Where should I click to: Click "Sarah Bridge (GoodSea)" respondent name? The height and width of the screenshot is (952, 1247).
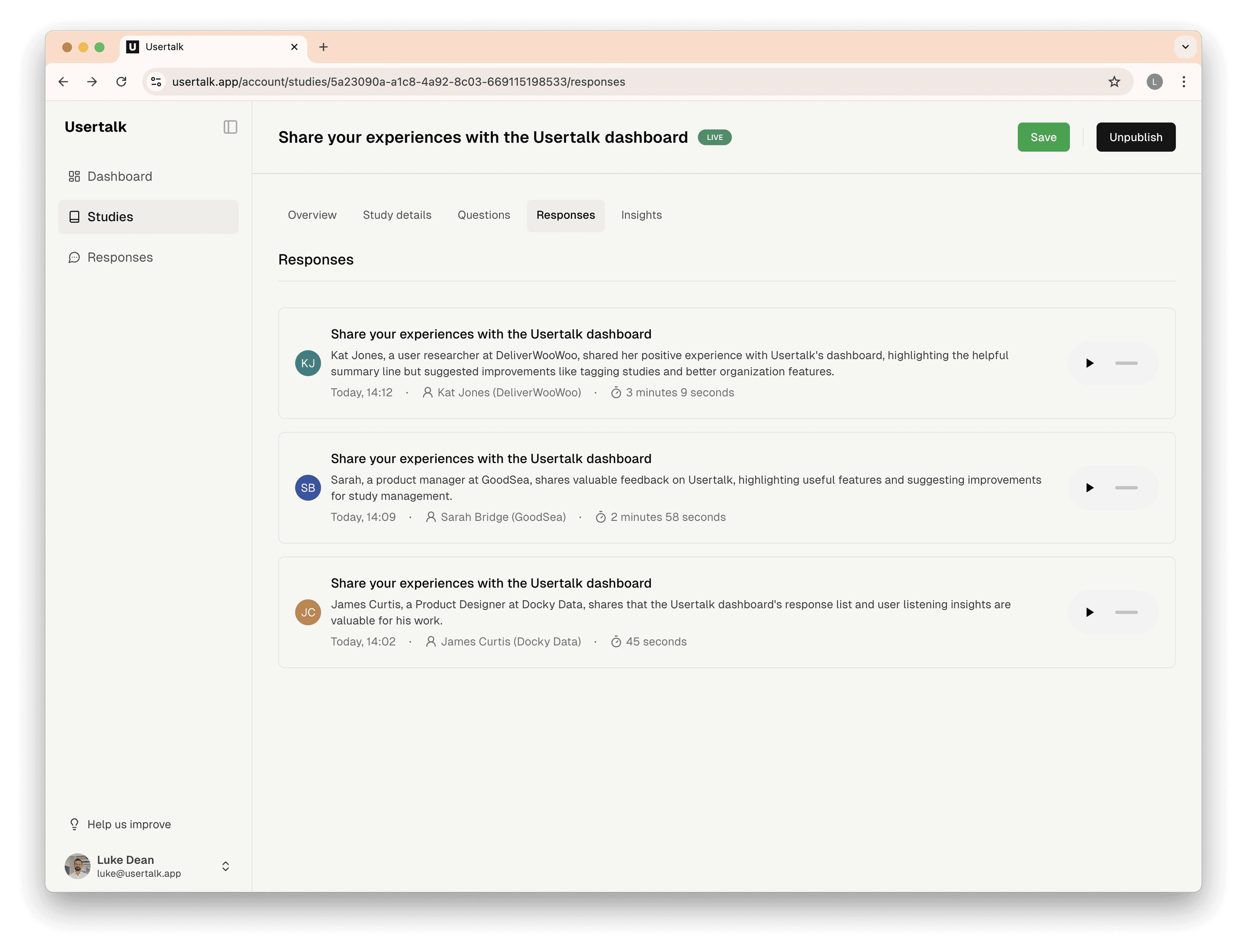point(503,517)
